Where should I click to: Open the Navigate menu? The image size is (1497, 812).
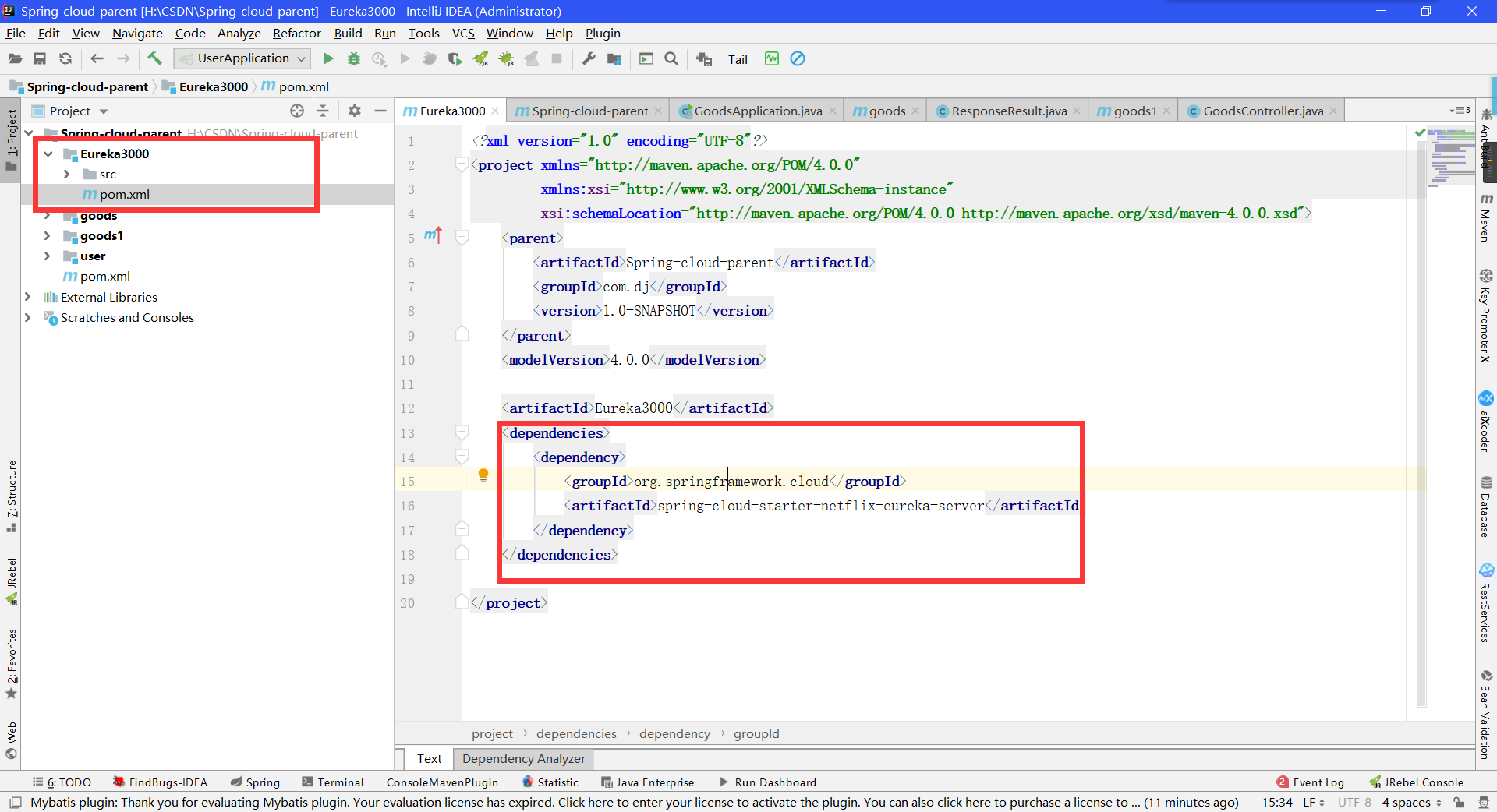pos(137,33)
